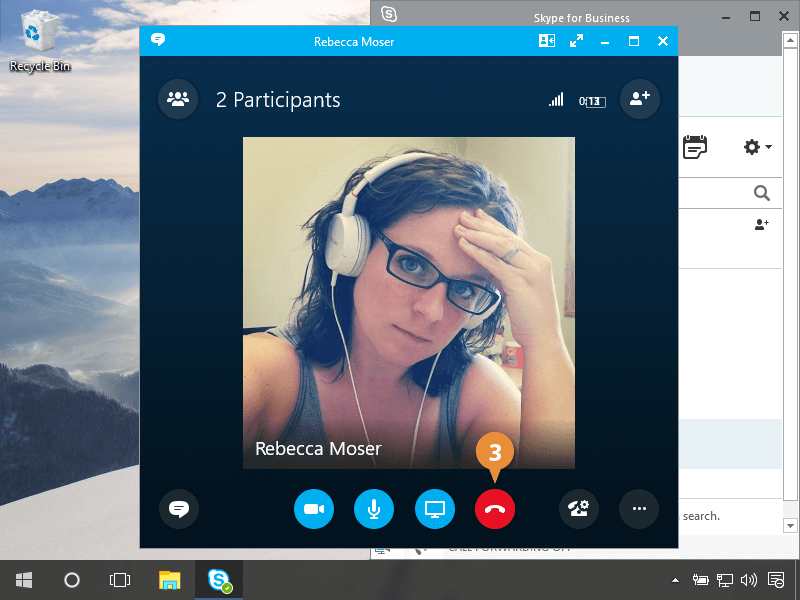Click the present screen monitor button
This screenshot has height=600, width=800.
point(434,509)
